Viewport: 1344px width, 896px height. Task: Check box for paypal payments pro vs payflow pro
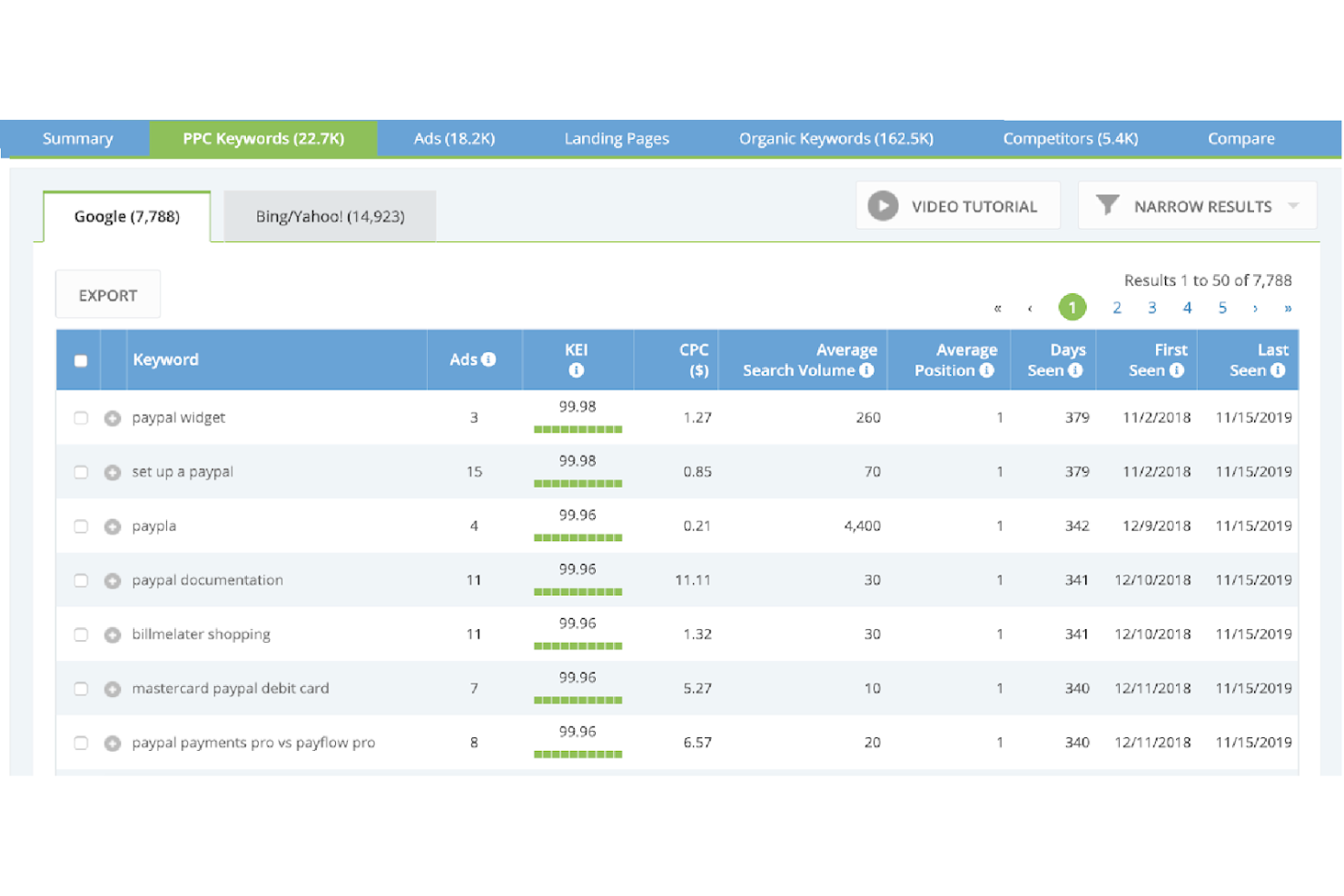click(81, 743)
